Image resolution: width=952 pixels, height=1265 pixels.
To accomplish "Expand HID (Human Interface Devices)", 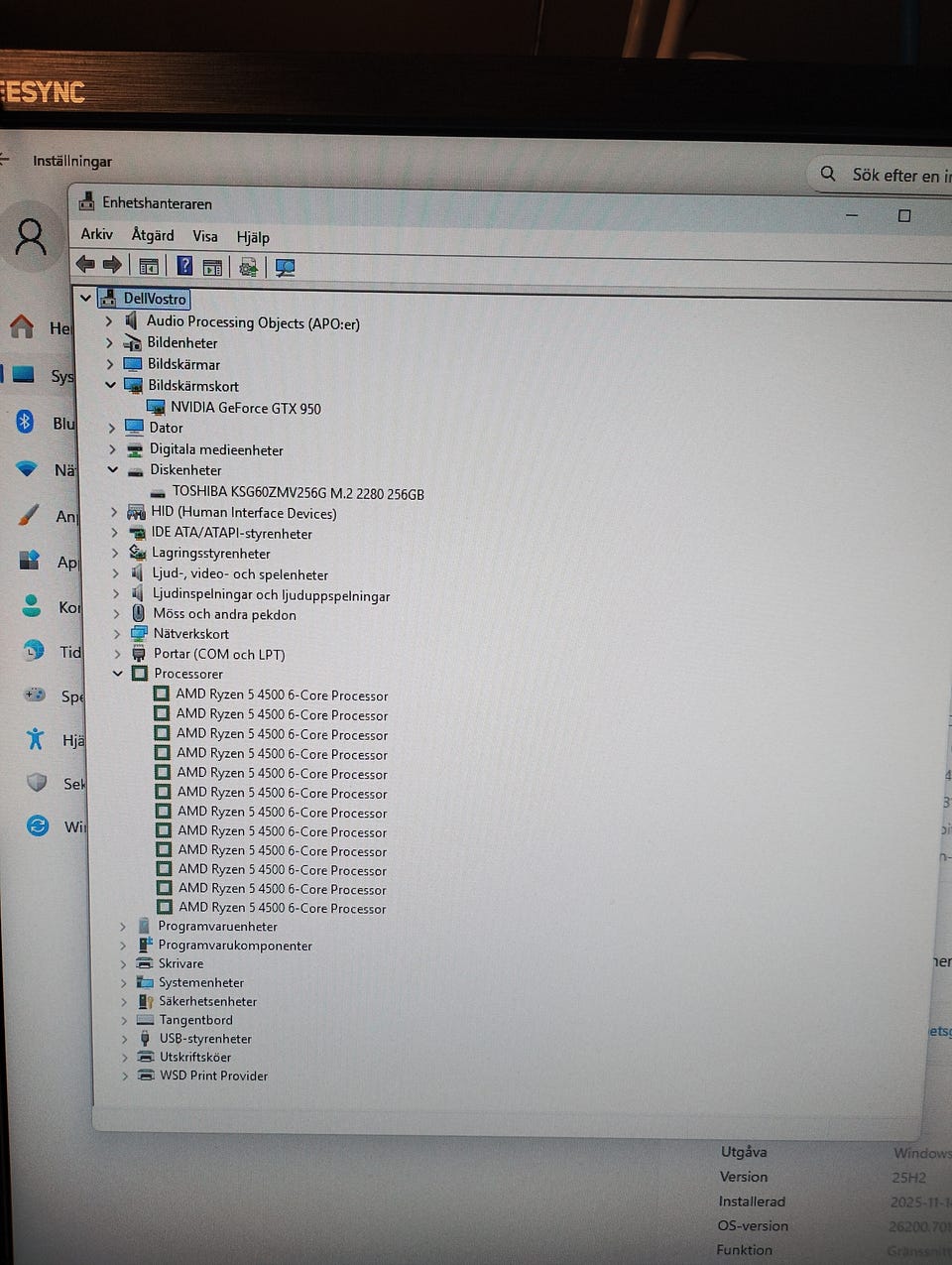I will [x=114, y=513].
